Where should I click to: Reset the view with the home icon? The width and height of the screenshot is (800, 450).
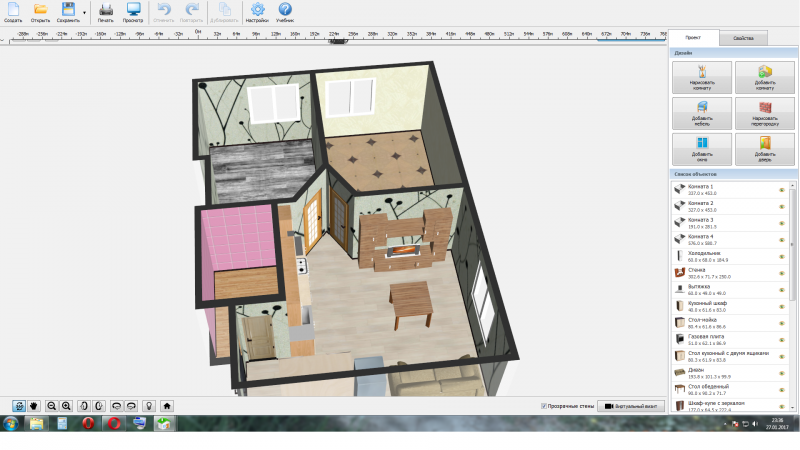pos(167,406)
